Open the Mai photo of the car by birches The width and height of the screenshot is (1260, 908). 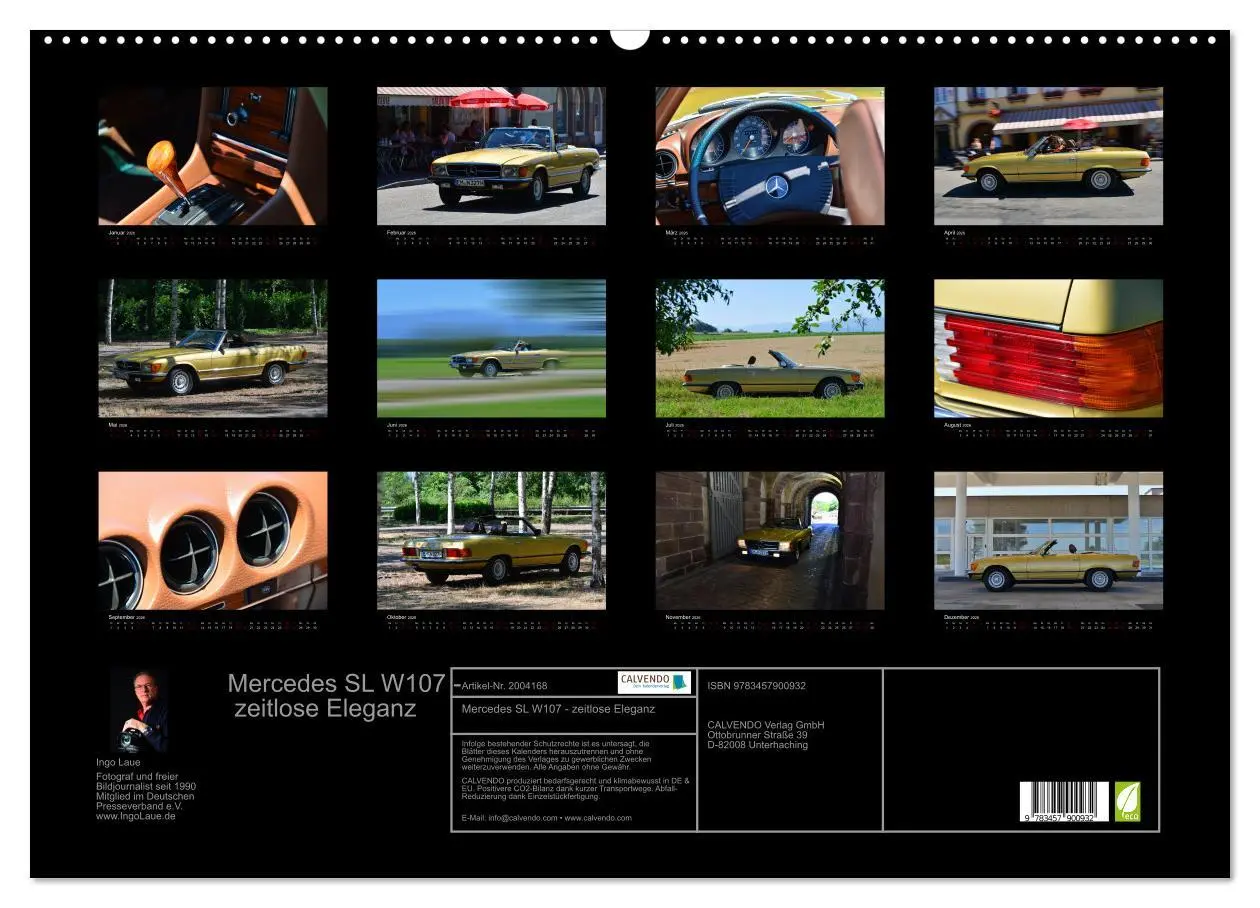(213, 348)
